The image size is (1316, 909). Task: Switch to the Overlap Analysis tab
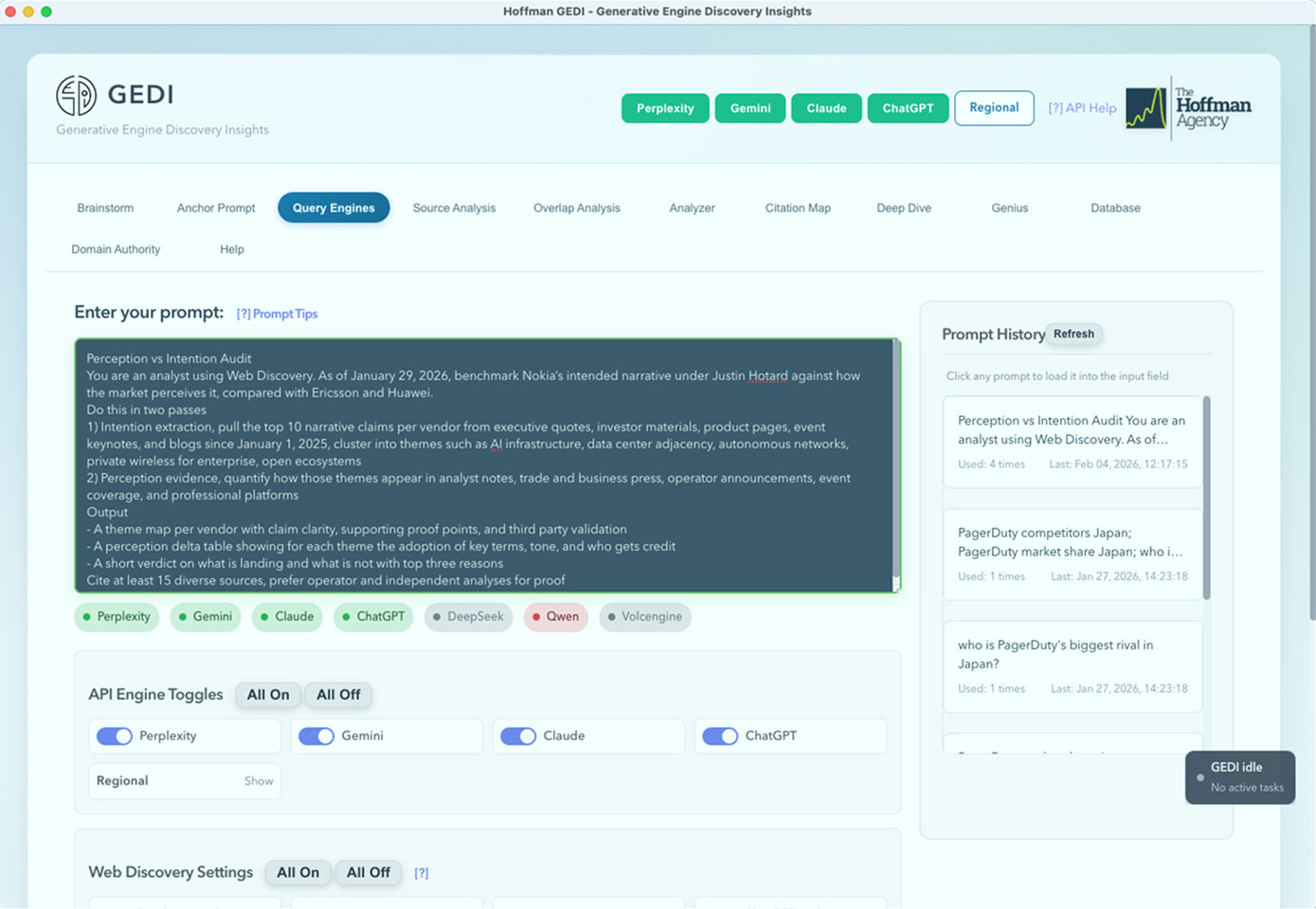(577, 208)
